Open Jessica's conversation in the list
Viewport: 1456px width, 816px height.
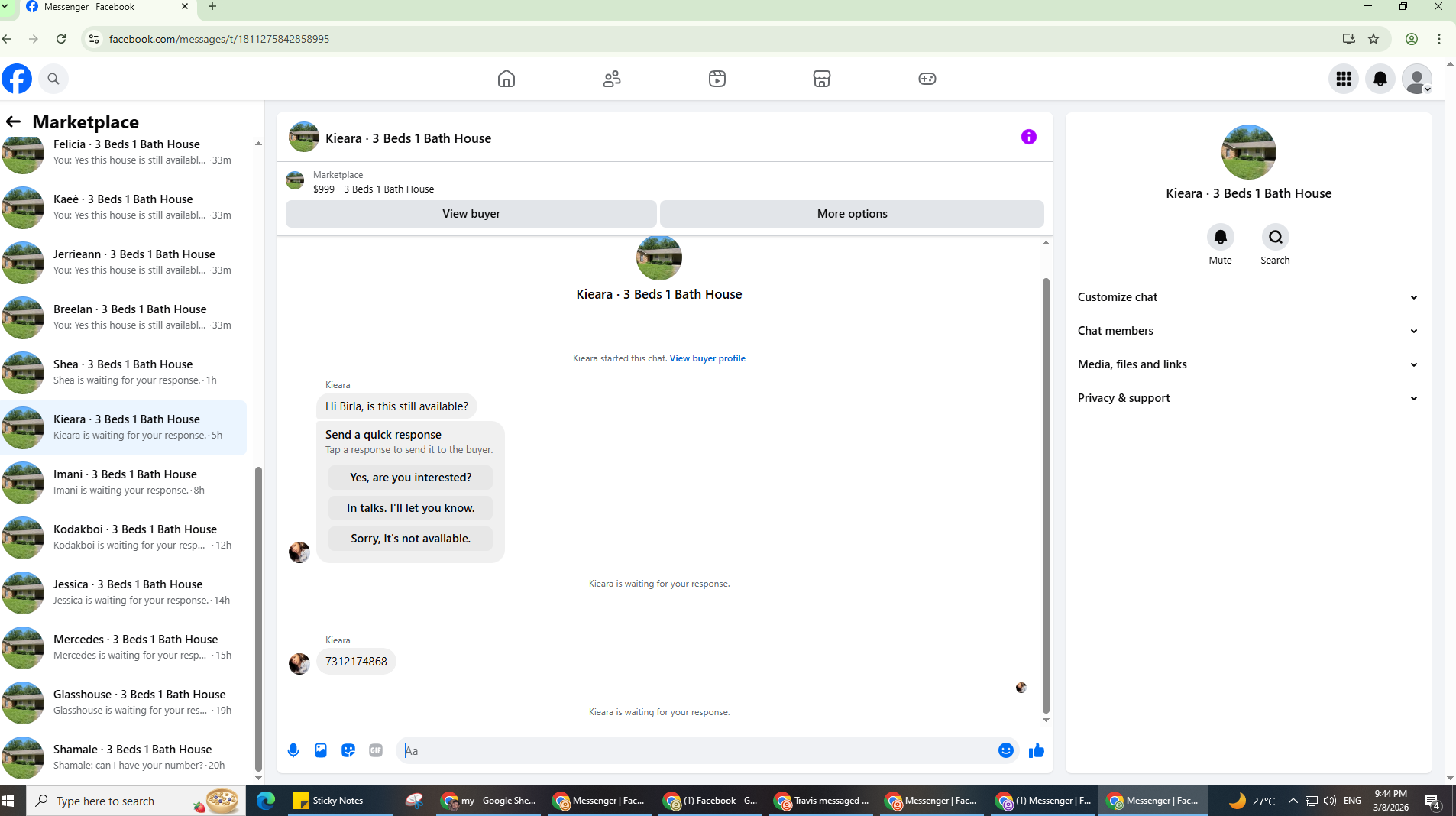pos(124,592)
